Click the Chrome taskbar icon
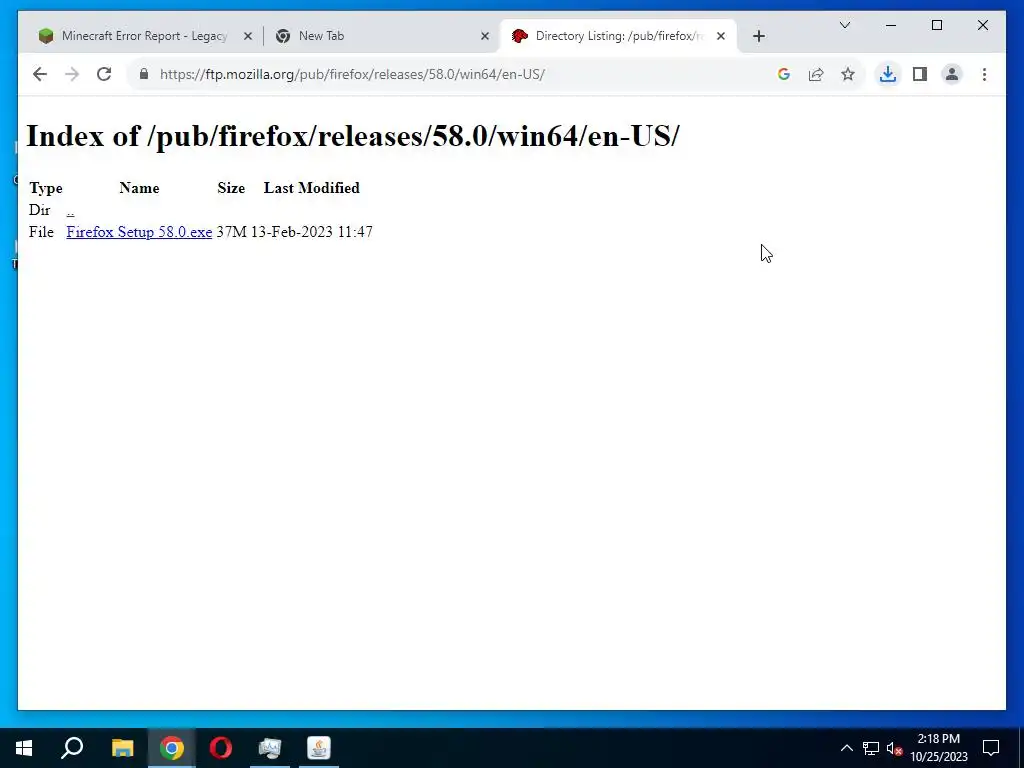Viewport: 1024px width, 768px height. point(172,748)
